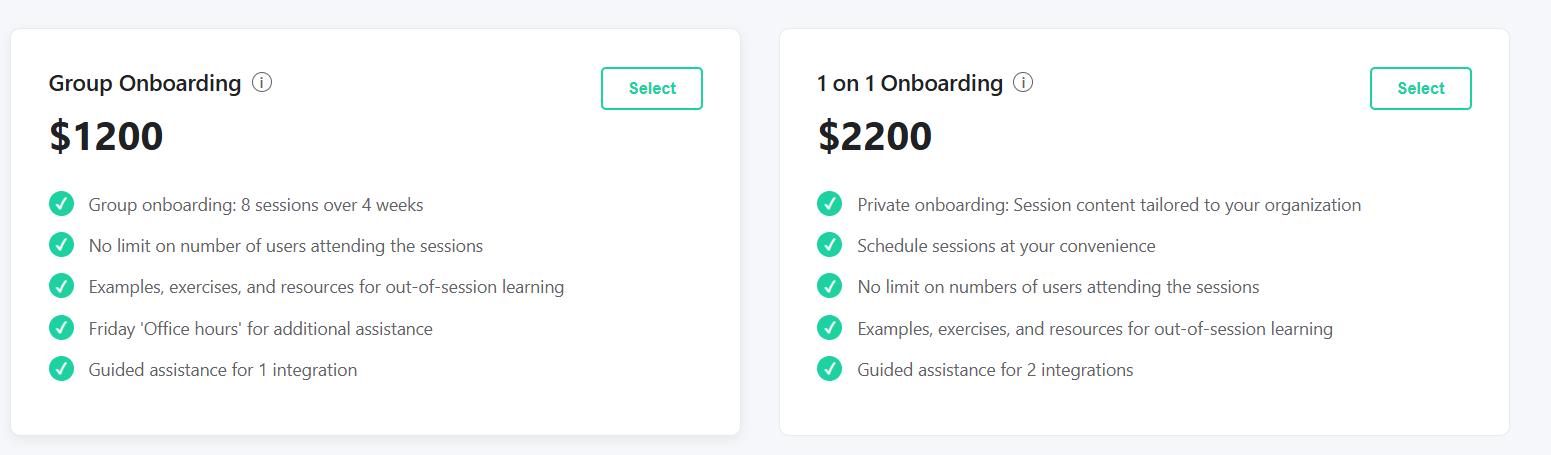Click the 1 on 1 Onboarding heading
Image resolution: width=1551 pixels, height=455 pixels.
910,83
